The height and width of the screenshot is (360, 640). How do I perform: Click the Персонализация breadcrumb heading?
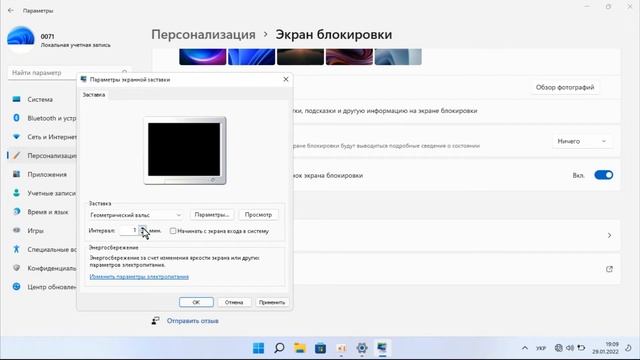(x=204, y=35)
